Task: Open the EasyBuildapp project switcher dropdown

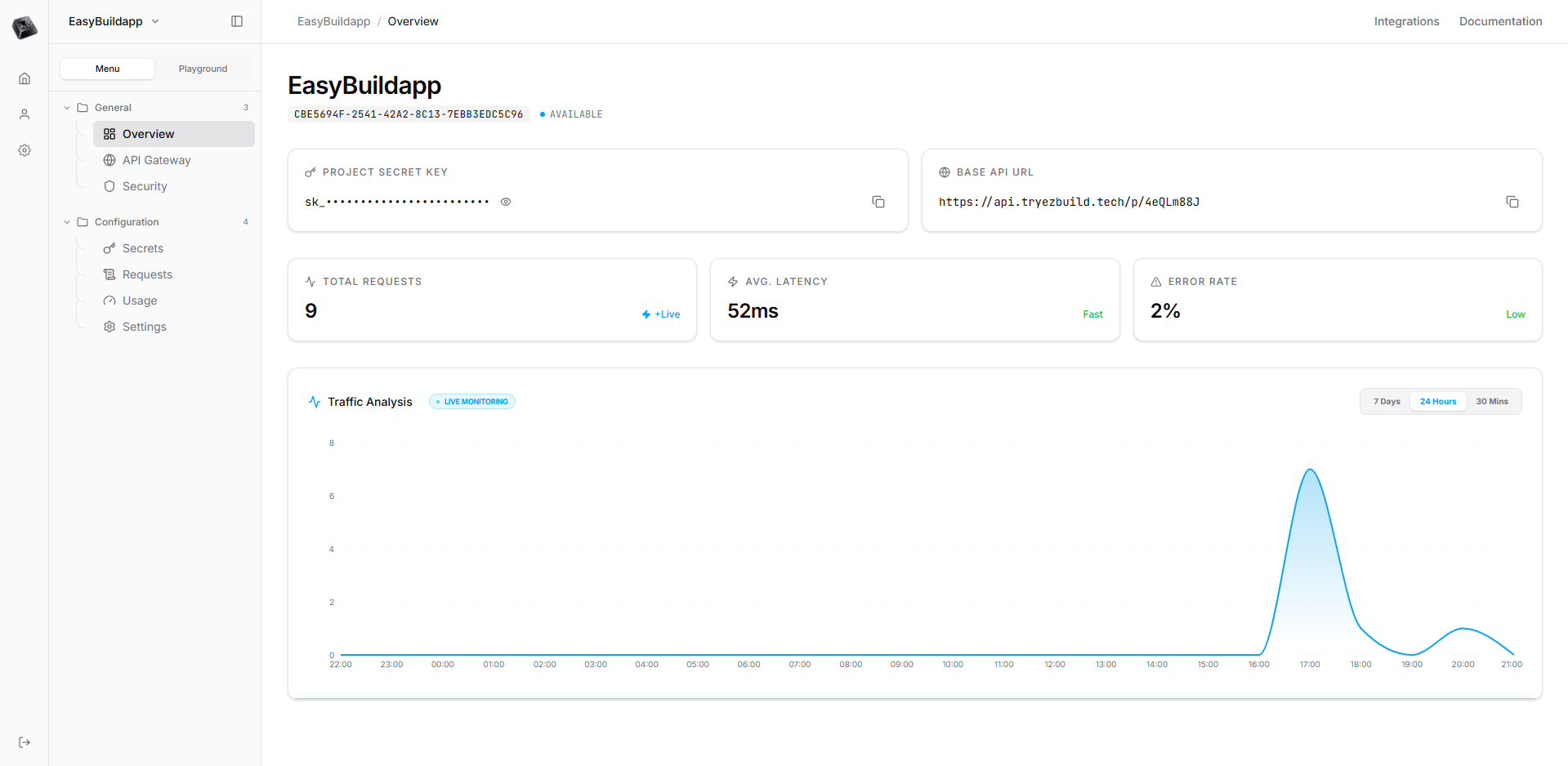Action: point(114,21)
